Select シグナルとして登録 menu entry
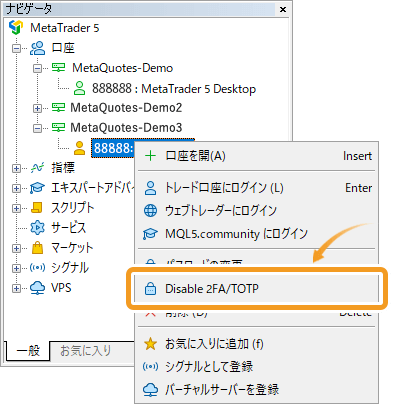Screen dimensions: 393x404 [257, 367]
